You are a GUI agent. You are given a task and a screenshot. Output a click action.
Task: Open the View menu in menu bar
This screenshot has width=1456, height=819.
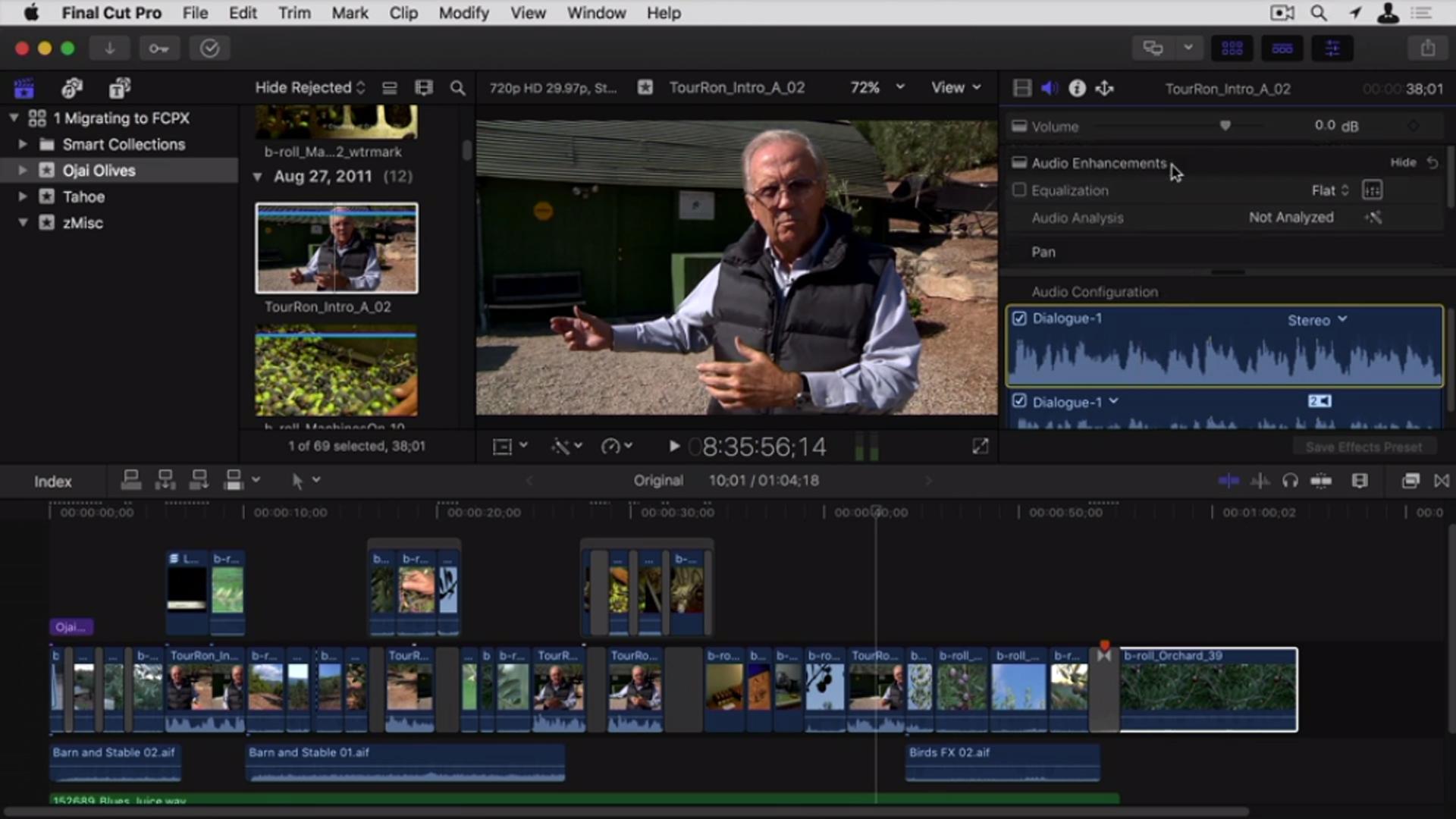[x=527, y=13]
